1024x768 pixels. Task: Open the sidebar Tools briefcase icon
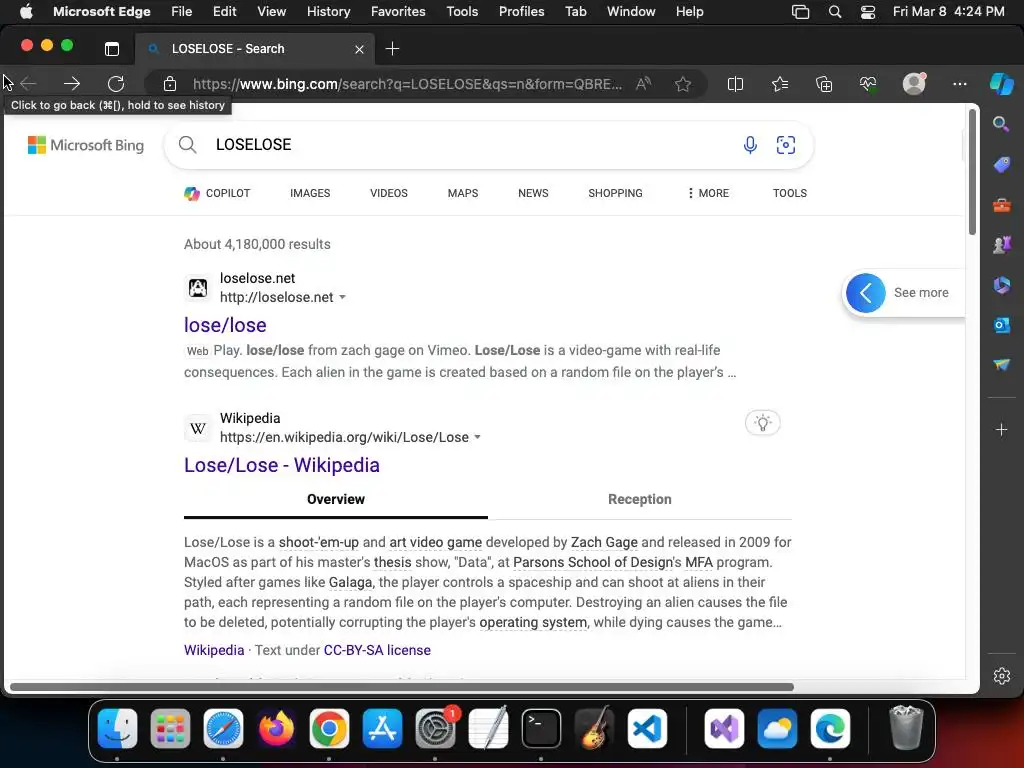(1002, 206)
